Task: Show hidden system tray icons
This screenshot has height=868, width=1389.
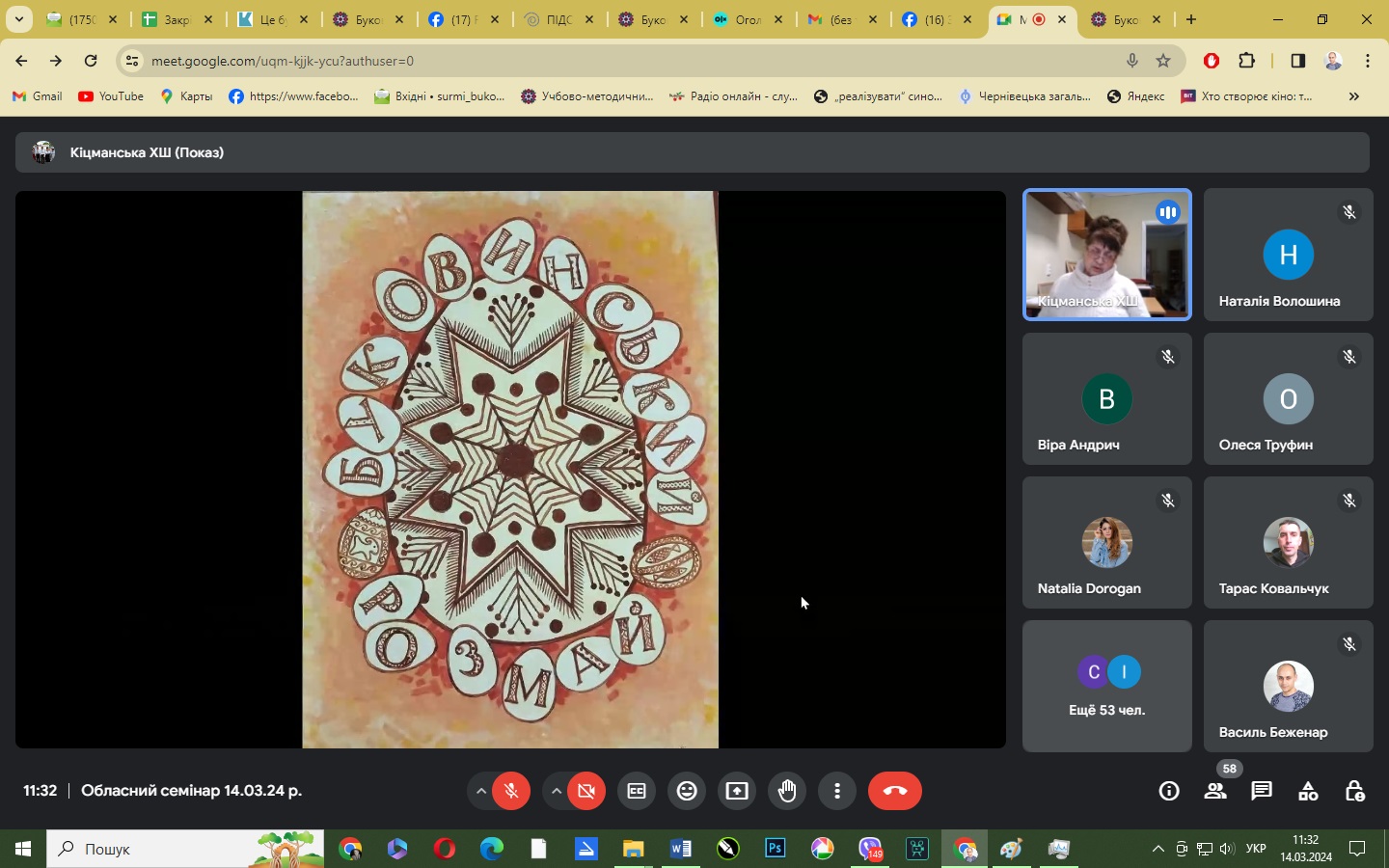Action: [1157, 849]
